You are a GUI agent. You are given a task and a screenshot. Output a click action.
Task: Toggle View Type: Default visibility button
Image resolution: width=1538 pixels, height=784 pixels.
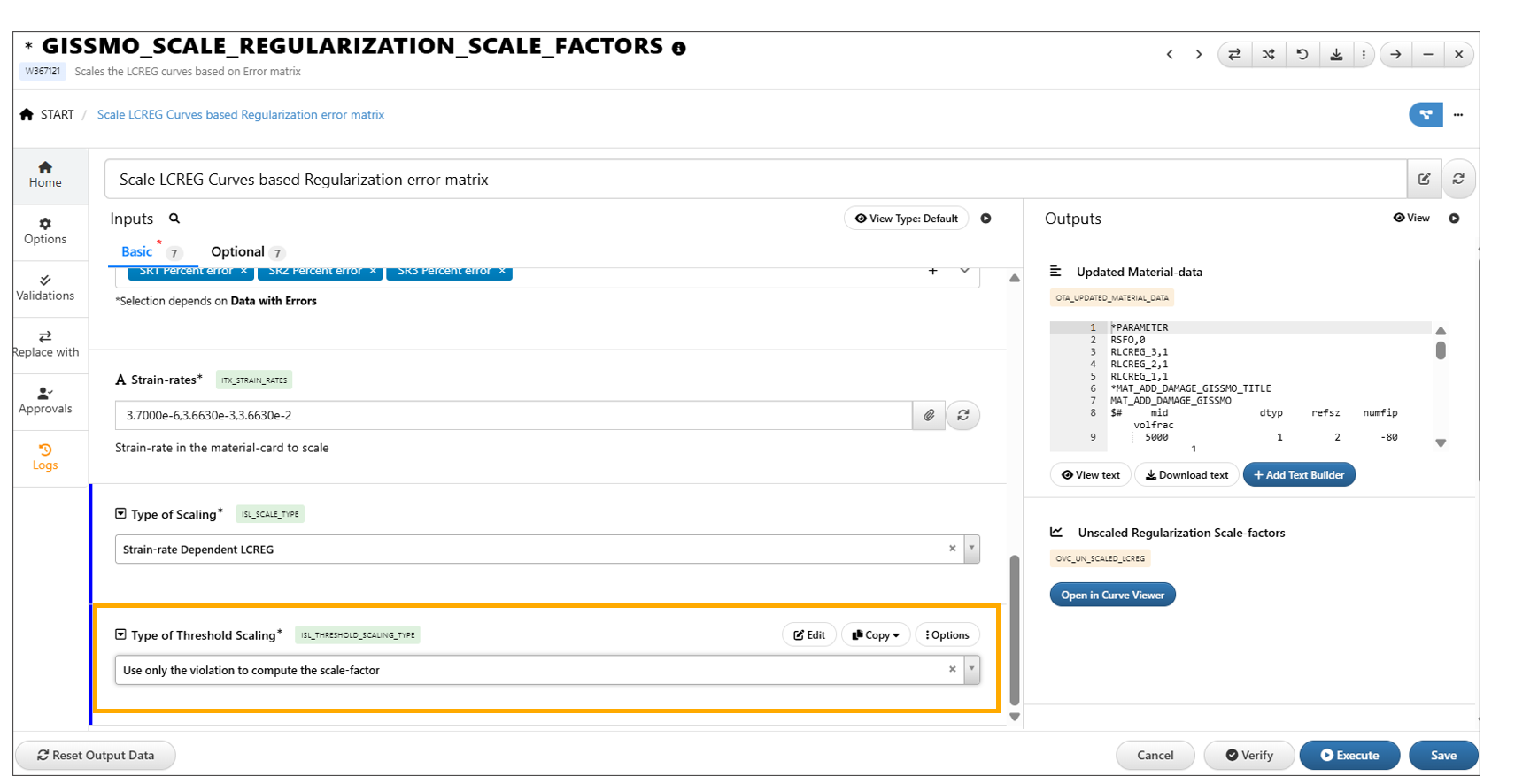(906, 219)
